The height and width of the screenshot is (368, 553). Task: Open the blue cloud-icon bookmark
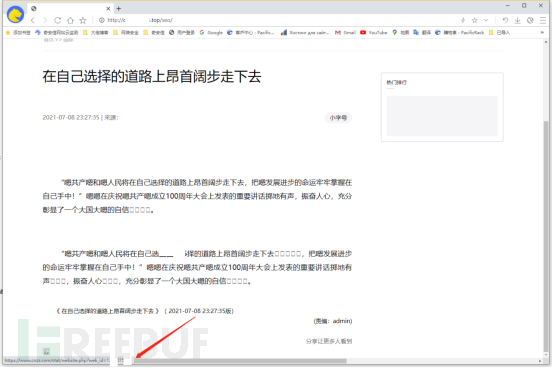pyautogui.click(x=56, y=32)
